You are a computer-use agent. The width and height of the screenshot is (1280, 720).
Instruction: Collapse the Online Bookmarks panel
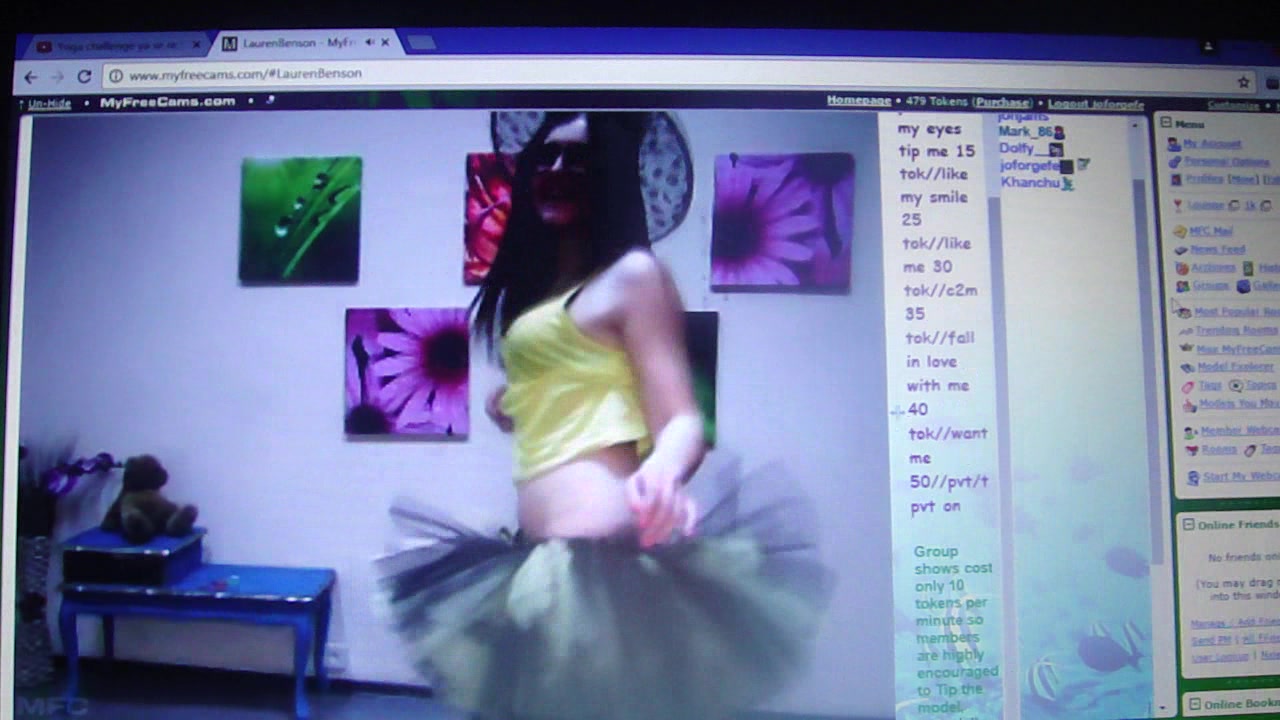click(1194, 704)
